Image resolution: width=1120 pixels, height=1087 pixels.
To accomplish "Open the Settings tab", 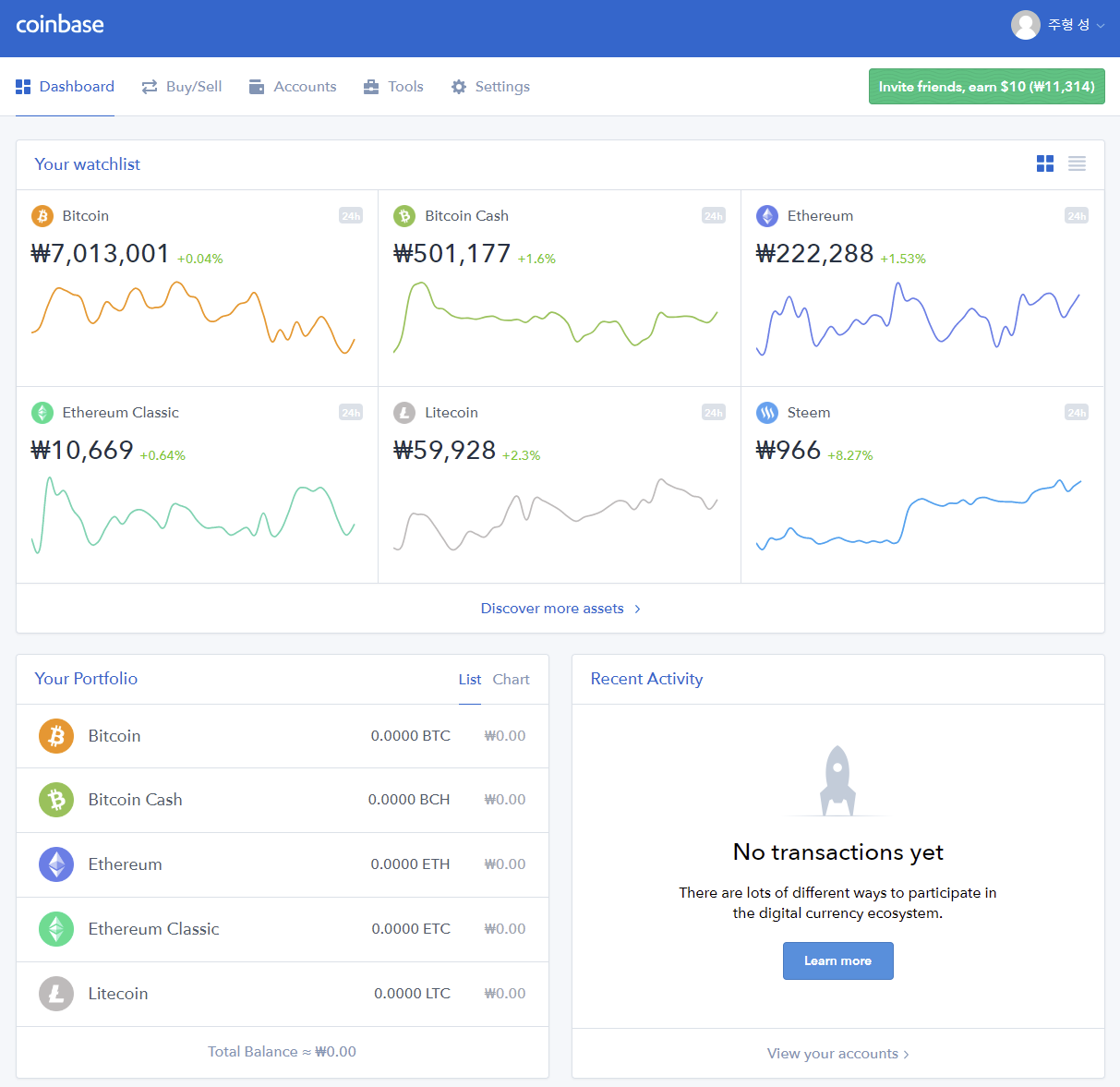I will pos(490,87).
